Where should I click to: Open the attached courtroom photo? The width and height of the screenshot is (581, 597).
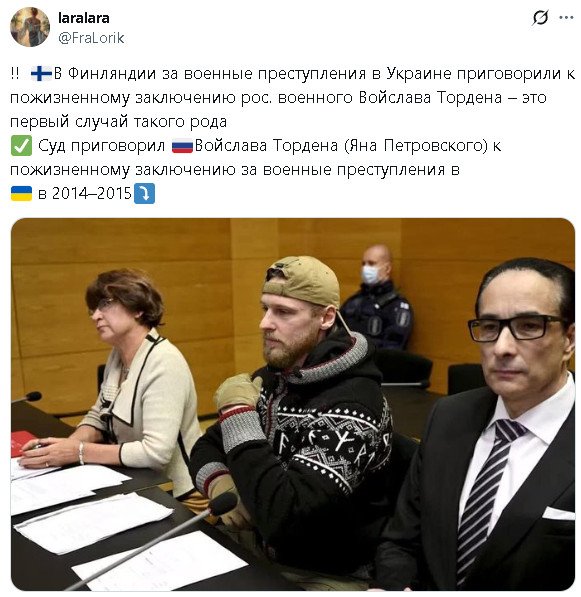293,404
